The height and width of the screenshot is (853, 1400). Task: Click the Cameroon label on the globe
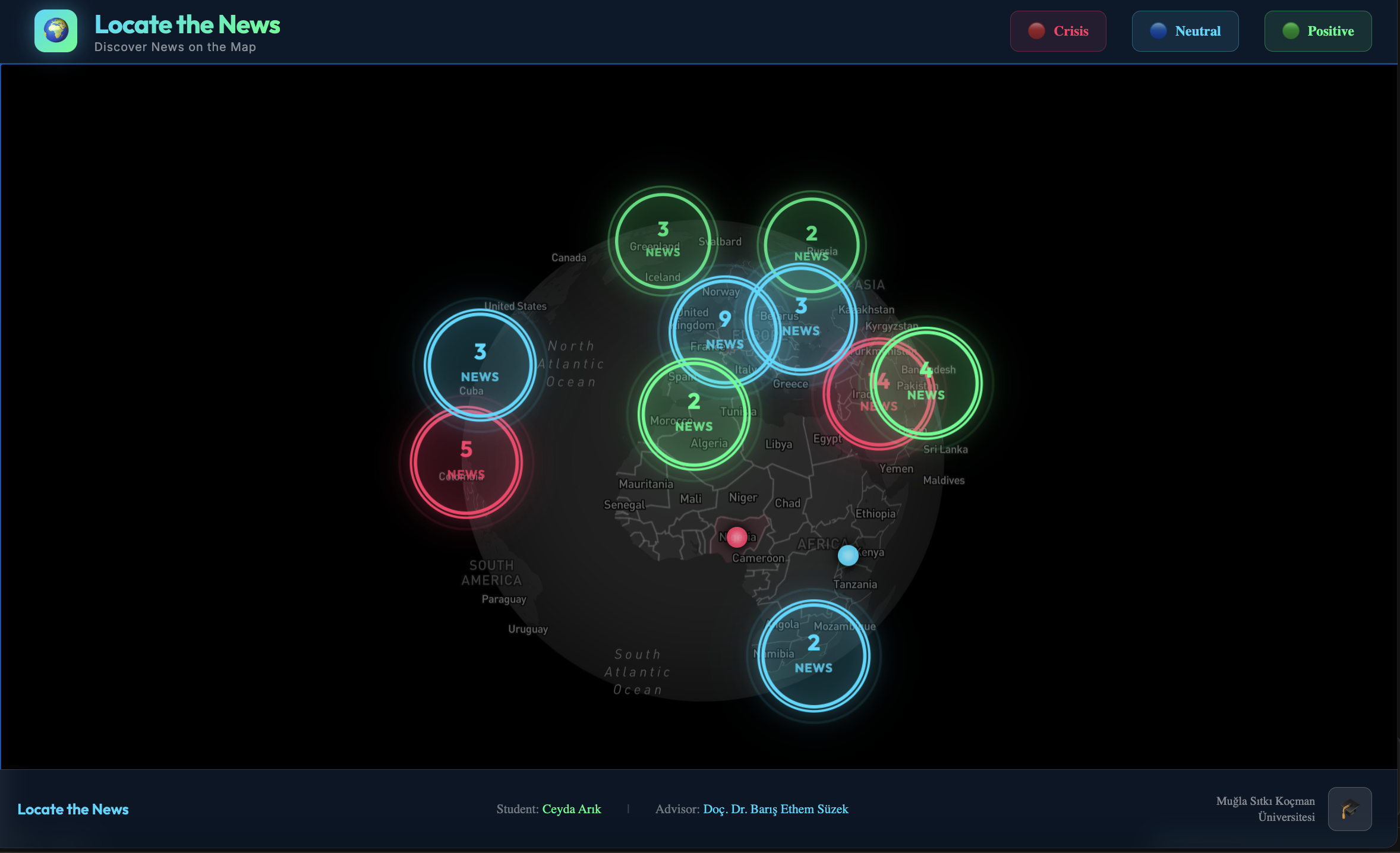[758, 558]
